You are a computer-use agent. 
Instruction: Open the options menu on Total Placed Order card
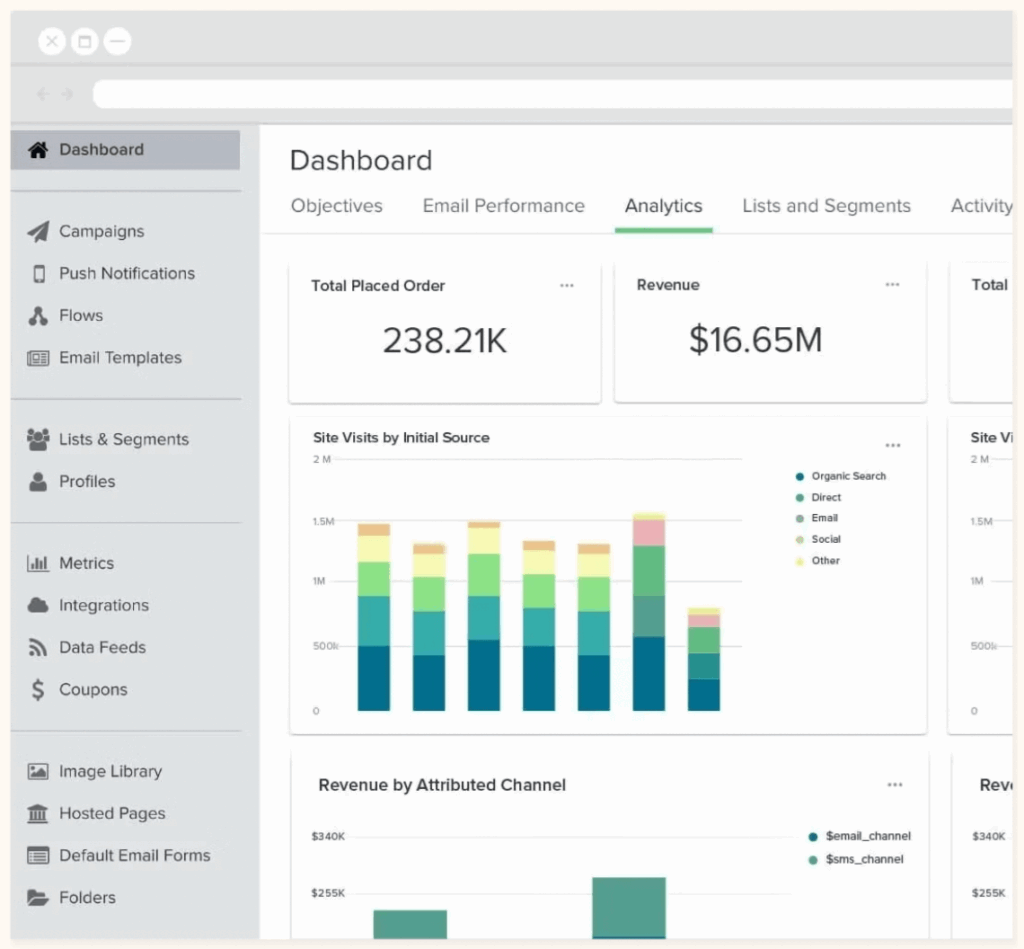click(x=567, y=285)
